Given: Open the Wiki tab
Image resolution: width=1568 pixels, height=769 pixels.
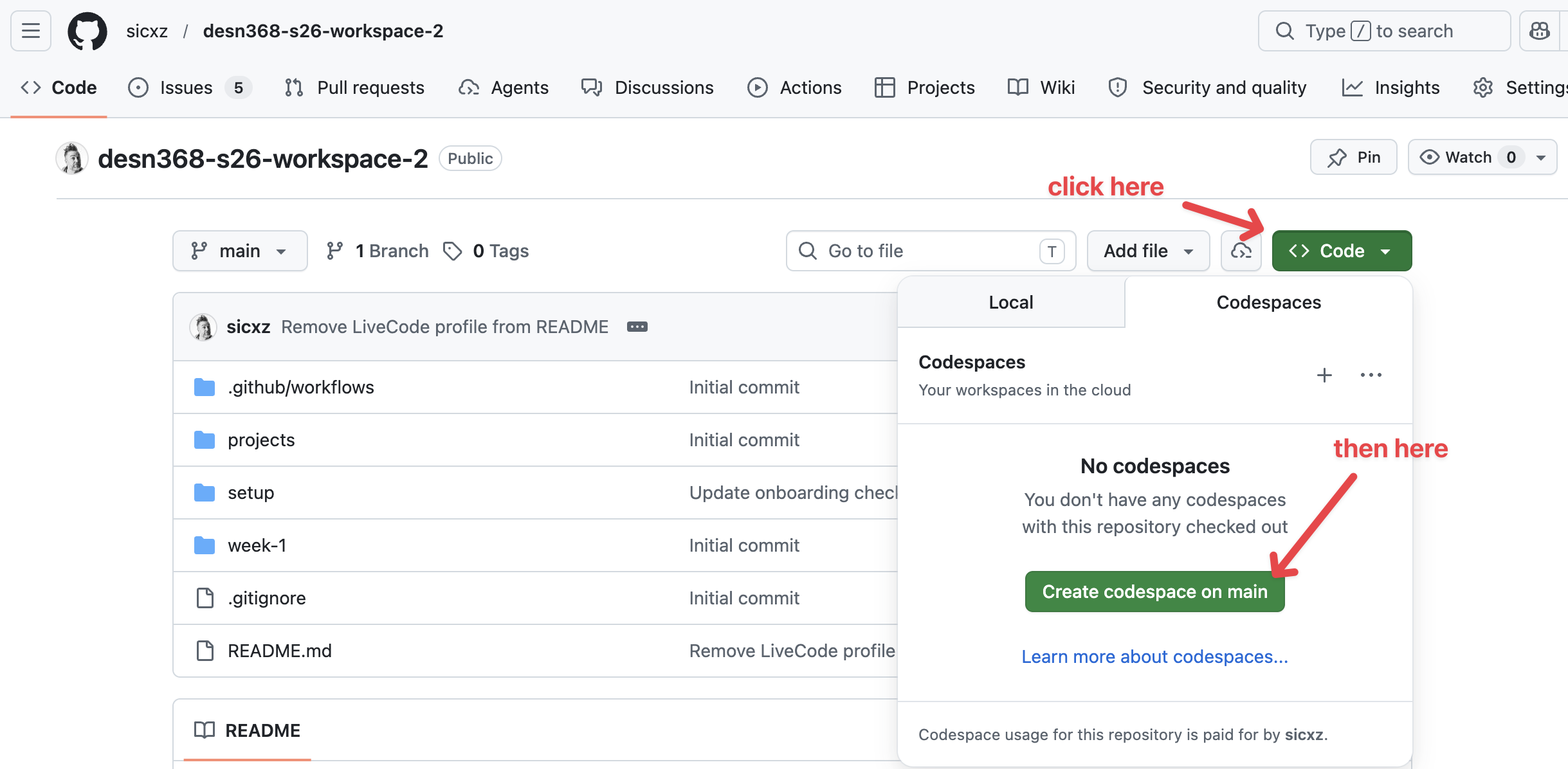Looking at the screenshot, I should pyautogui.click(x=1041, y=87).
